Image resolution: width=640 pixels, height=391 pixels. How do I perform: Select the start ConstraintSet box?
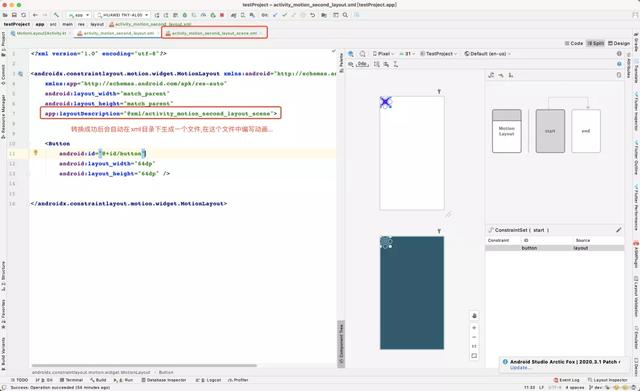coord(550,131)
